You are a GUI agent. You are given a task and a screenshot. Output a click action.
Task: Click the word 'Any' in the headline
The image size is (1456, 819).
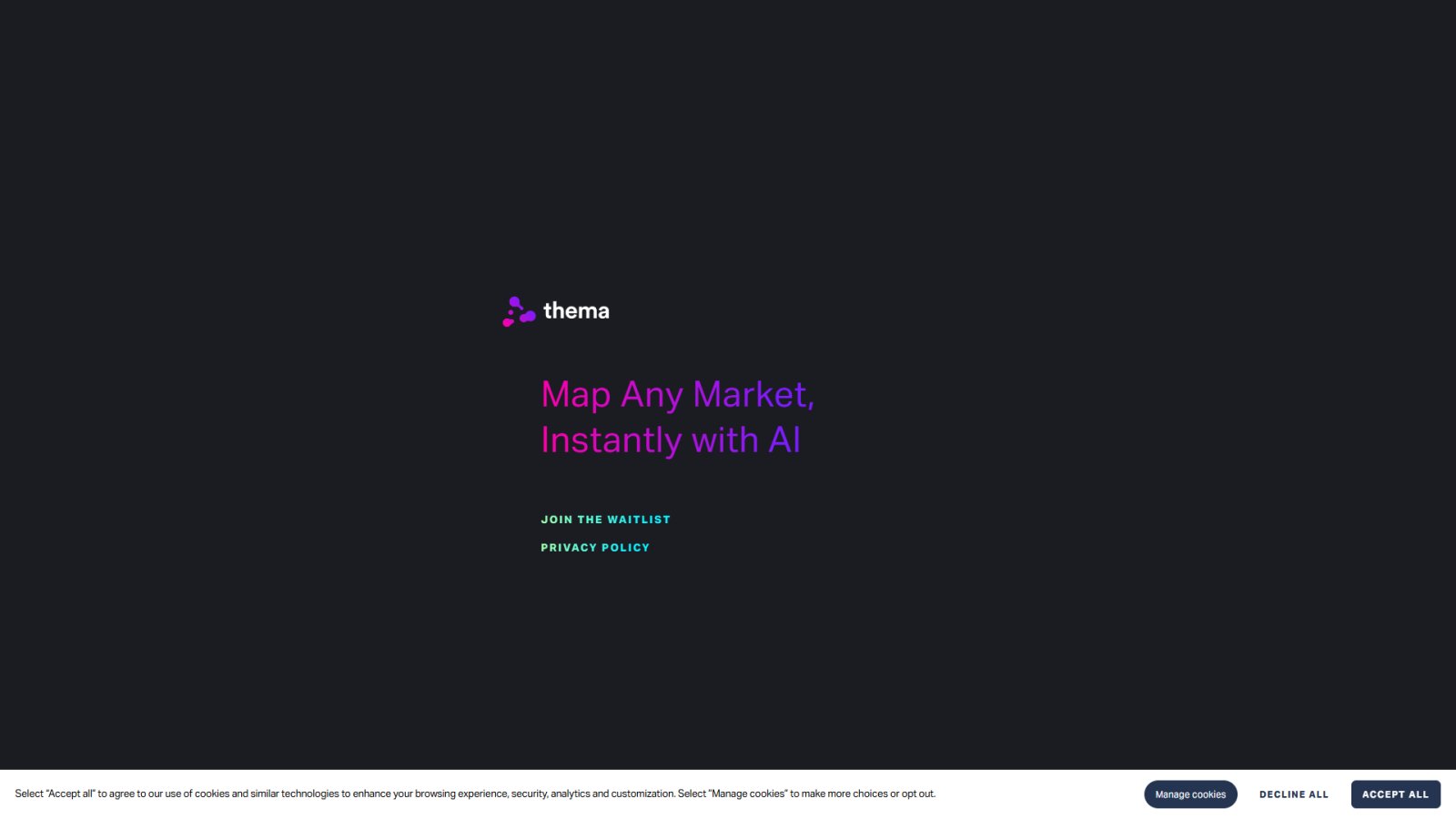point(652,396)
